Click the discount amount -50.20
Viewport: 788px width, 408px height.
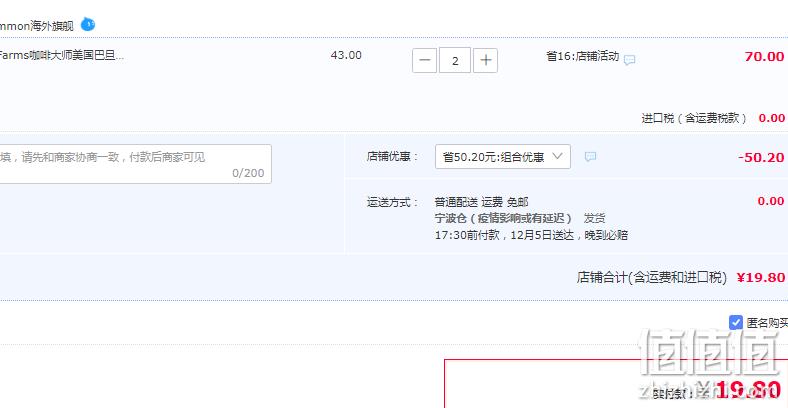[761, 157]
